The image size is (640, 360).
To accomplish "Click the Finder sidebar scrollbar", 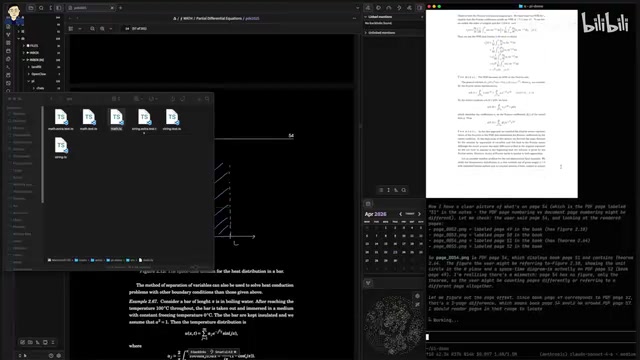I will (42, 154).
